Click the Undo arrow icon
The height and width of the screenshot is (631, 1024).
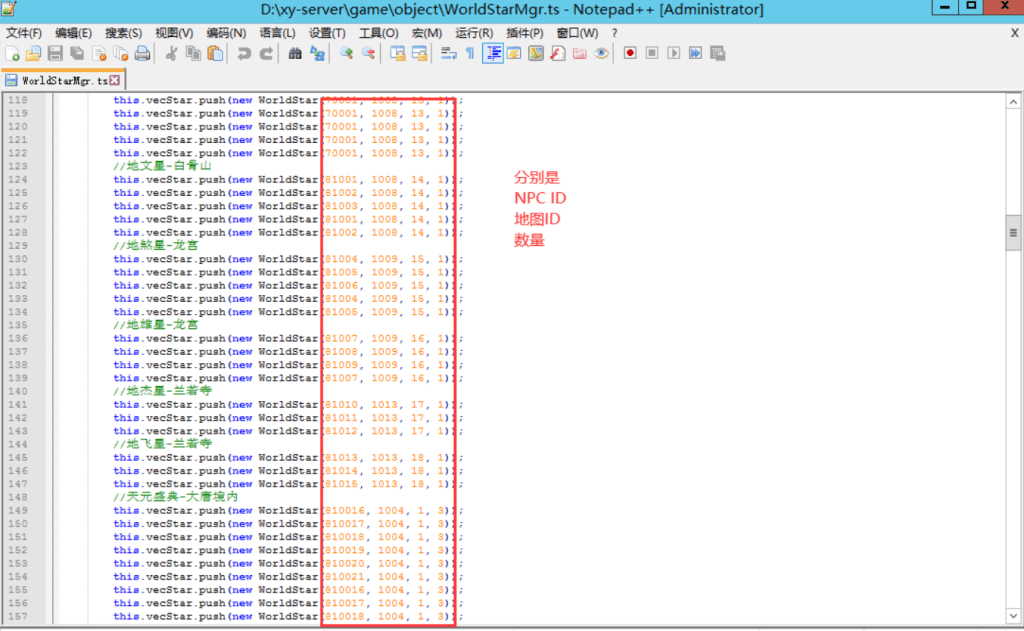[x=244, y=54]
